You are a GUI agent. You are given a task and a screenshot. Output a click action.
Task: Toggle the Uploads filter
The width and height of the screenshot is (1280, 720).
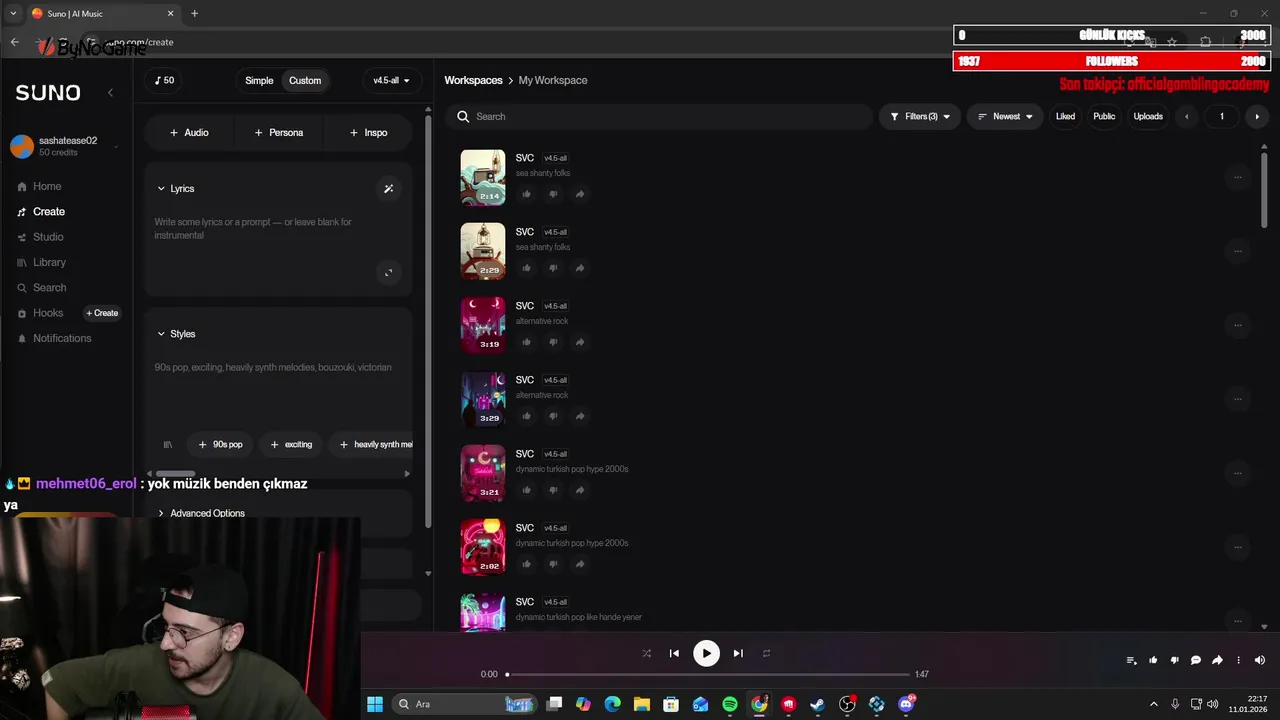coord(1148,117)
